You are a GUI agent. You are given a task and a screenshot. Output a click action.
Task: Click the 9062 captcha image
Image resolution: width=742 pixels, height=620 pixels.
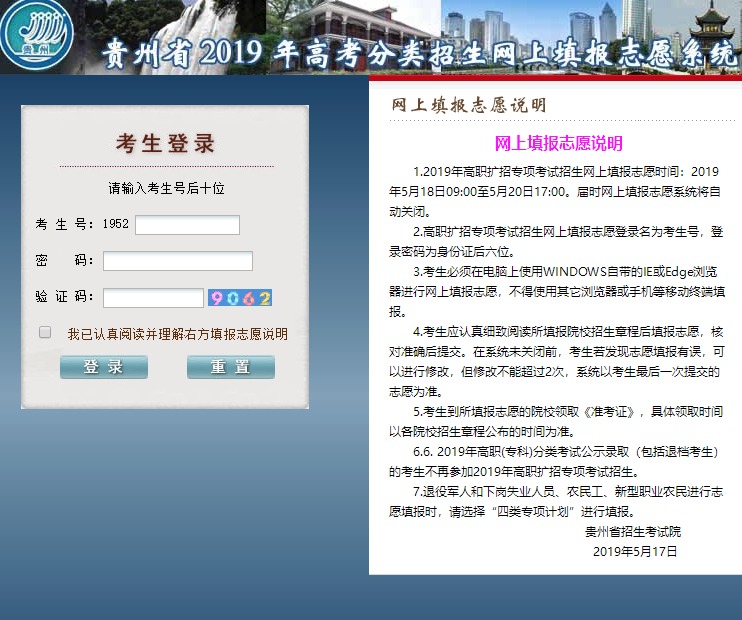[x=240, y=298]
